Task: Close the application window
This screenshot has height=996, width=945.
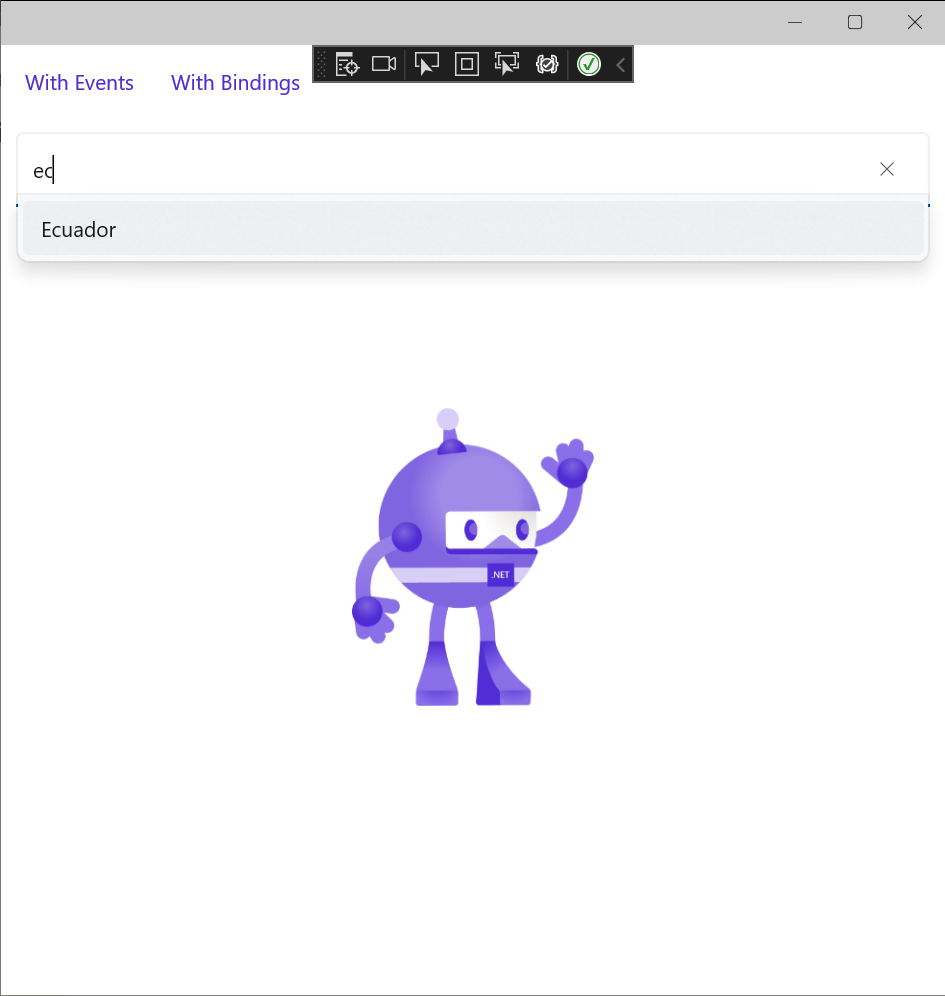Action: point(915,22)
